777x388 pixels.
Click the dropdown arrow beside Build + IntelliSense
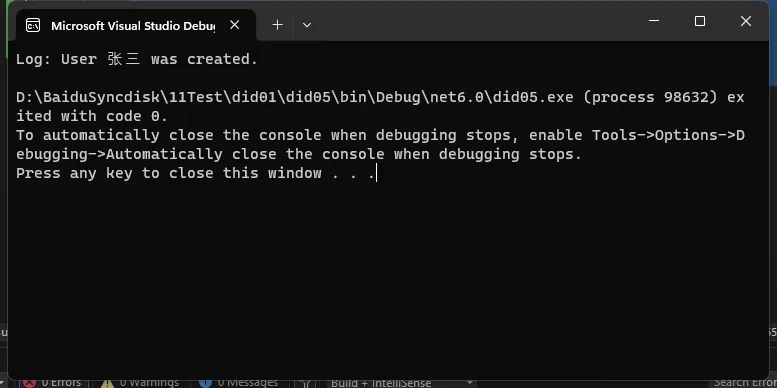click(x=469, y=383)
